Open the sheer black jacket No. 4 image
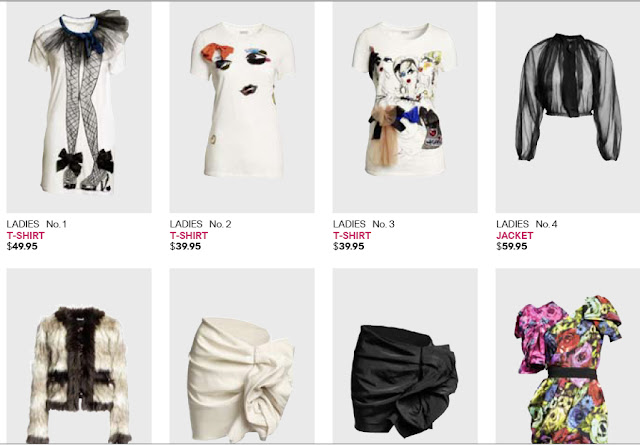640x445 pixels. pos(568,107)
